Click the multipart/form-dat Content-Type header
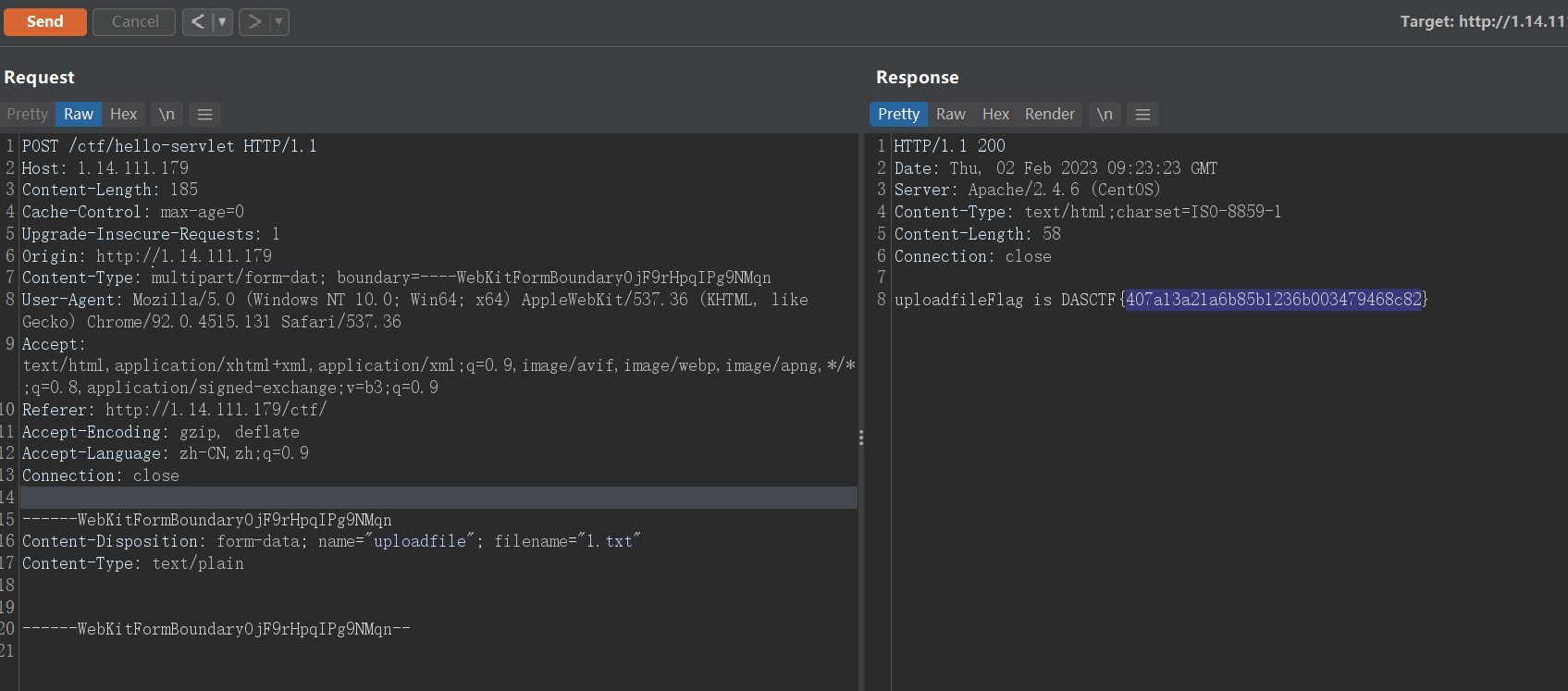 396,278
